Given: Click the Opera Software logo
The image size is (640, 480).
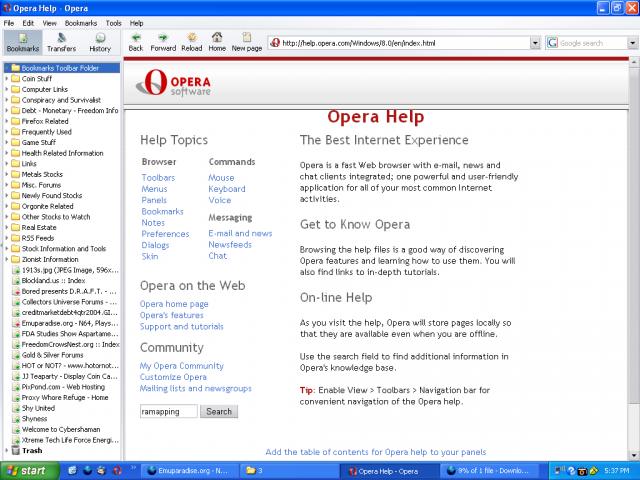Looking at the screenshot, I should coord(173,83).
